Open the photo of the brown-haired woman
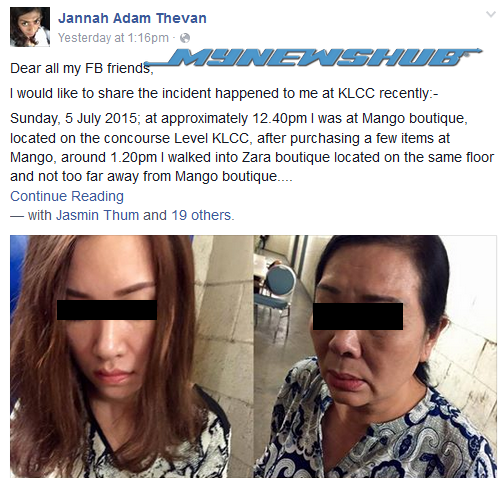The height and width of the screenshot is (478, 501). [132, 357]
